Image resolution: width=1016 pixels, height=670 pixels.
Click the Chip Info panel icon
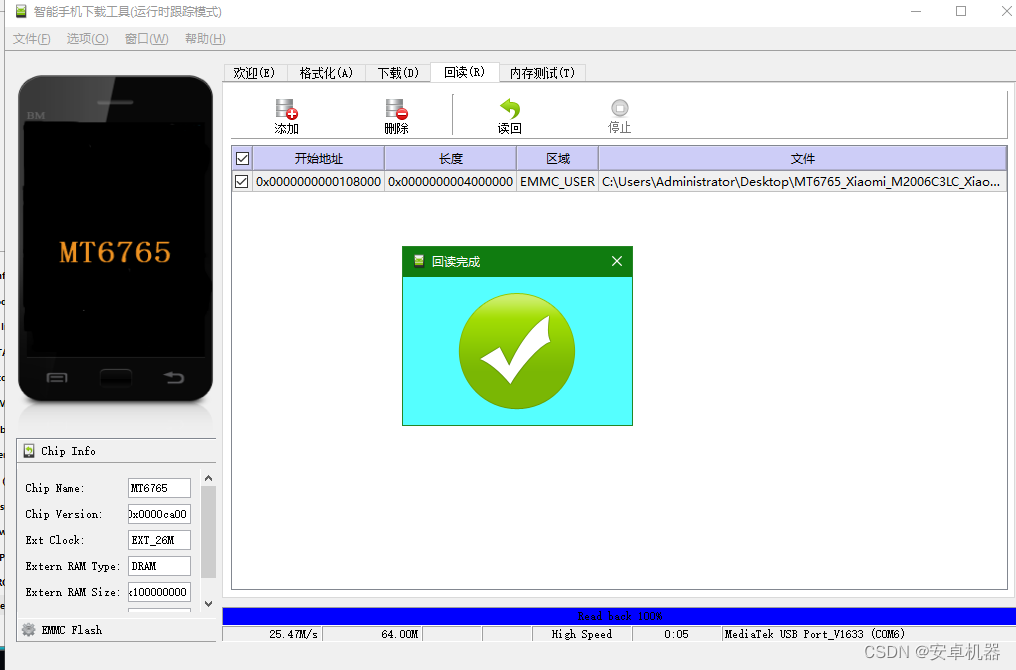click(29, 451)
